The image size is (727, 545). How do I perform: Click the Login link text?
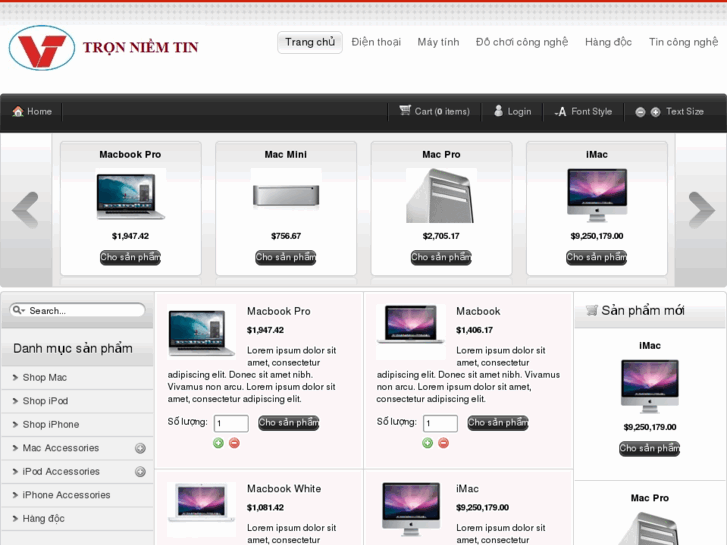coord(519,111)
